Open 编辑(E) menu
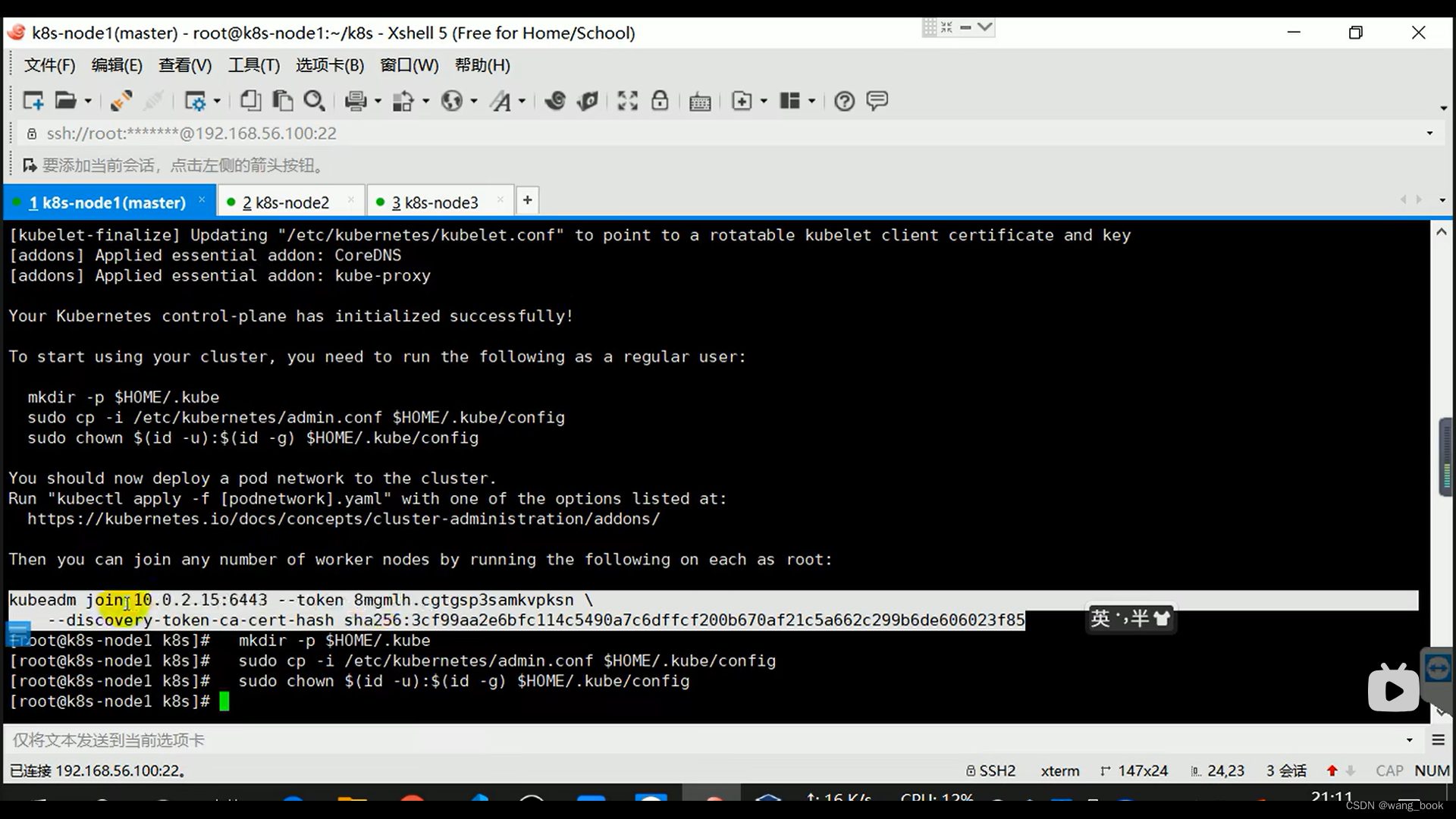The height and width of the screenshot is (819, 1456). (x=116, y=64)
